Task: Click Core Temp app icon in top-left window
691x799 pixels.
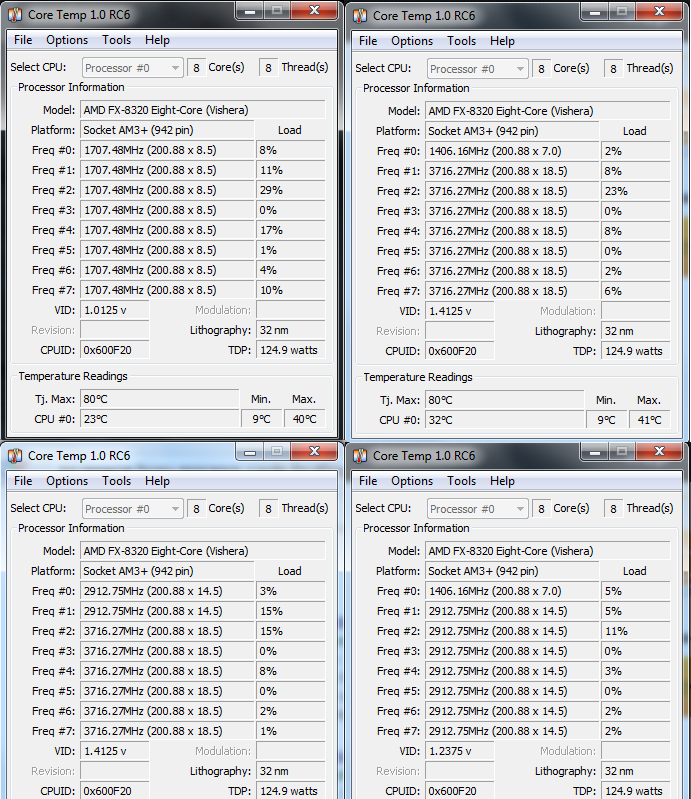Action: pyautogui.click(x=15, y=15)
